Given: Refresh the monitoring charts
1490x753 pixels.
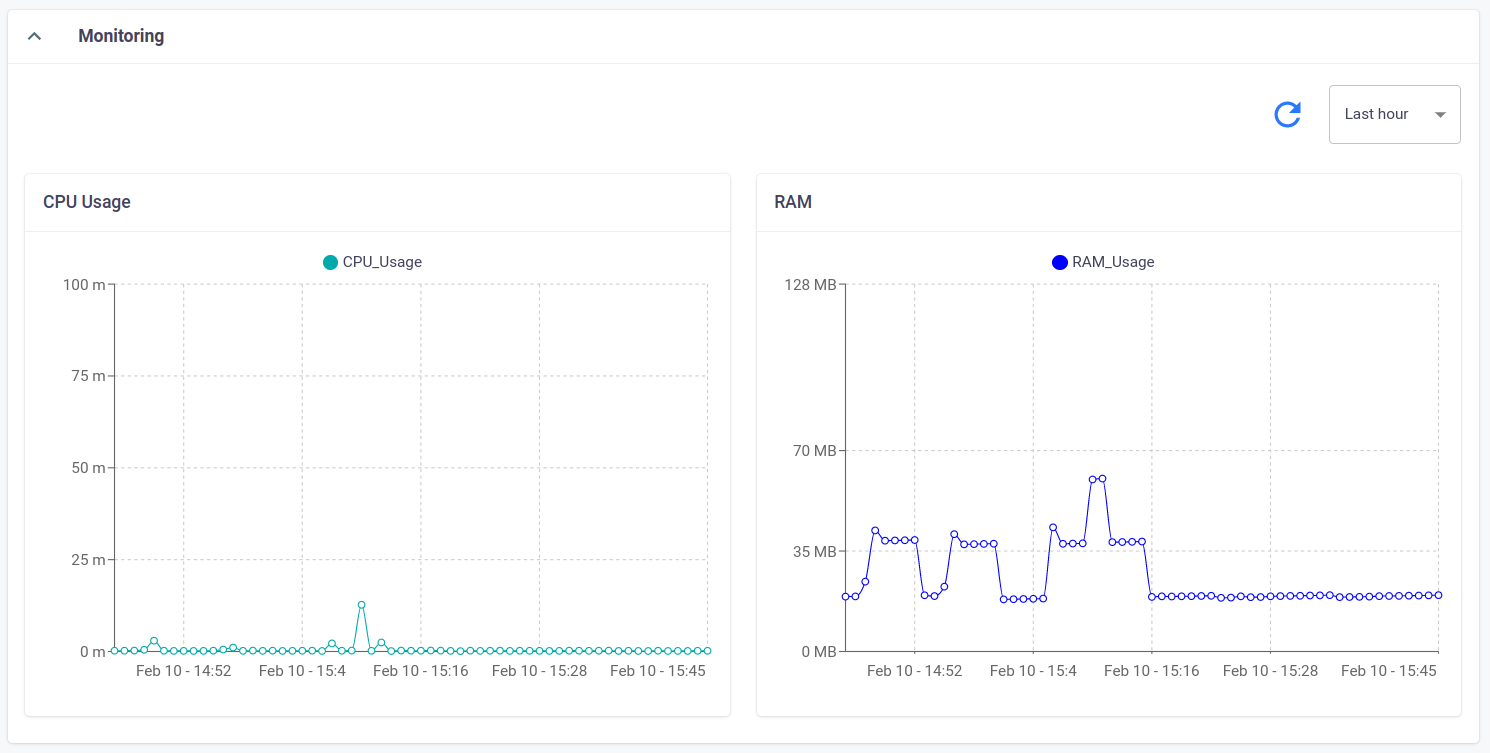Looking at the screenshot, I should pyautogui.click(x=1287, y=115).
